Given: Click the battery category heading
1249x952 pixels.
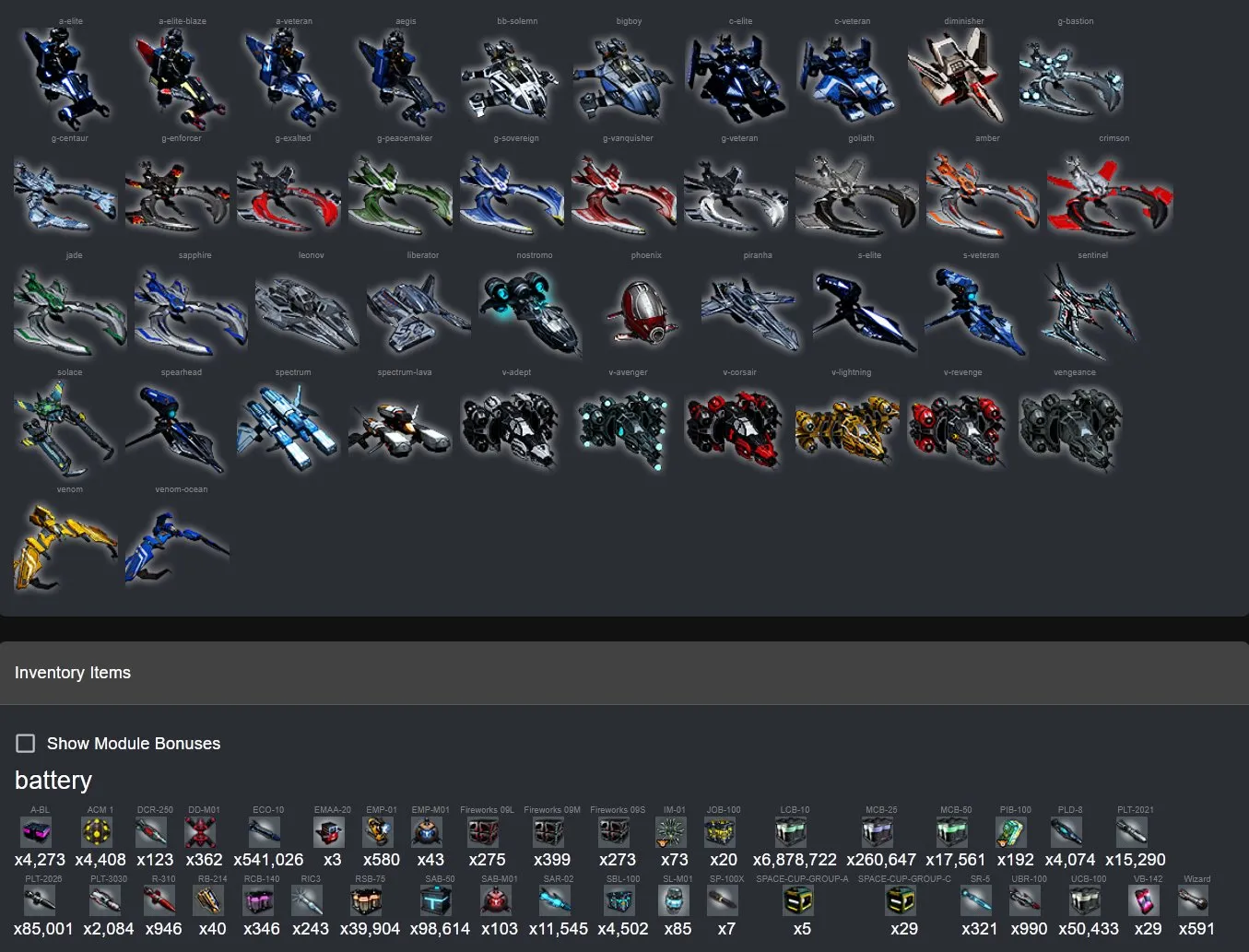Looking at the screenshot, I should 53,781.
